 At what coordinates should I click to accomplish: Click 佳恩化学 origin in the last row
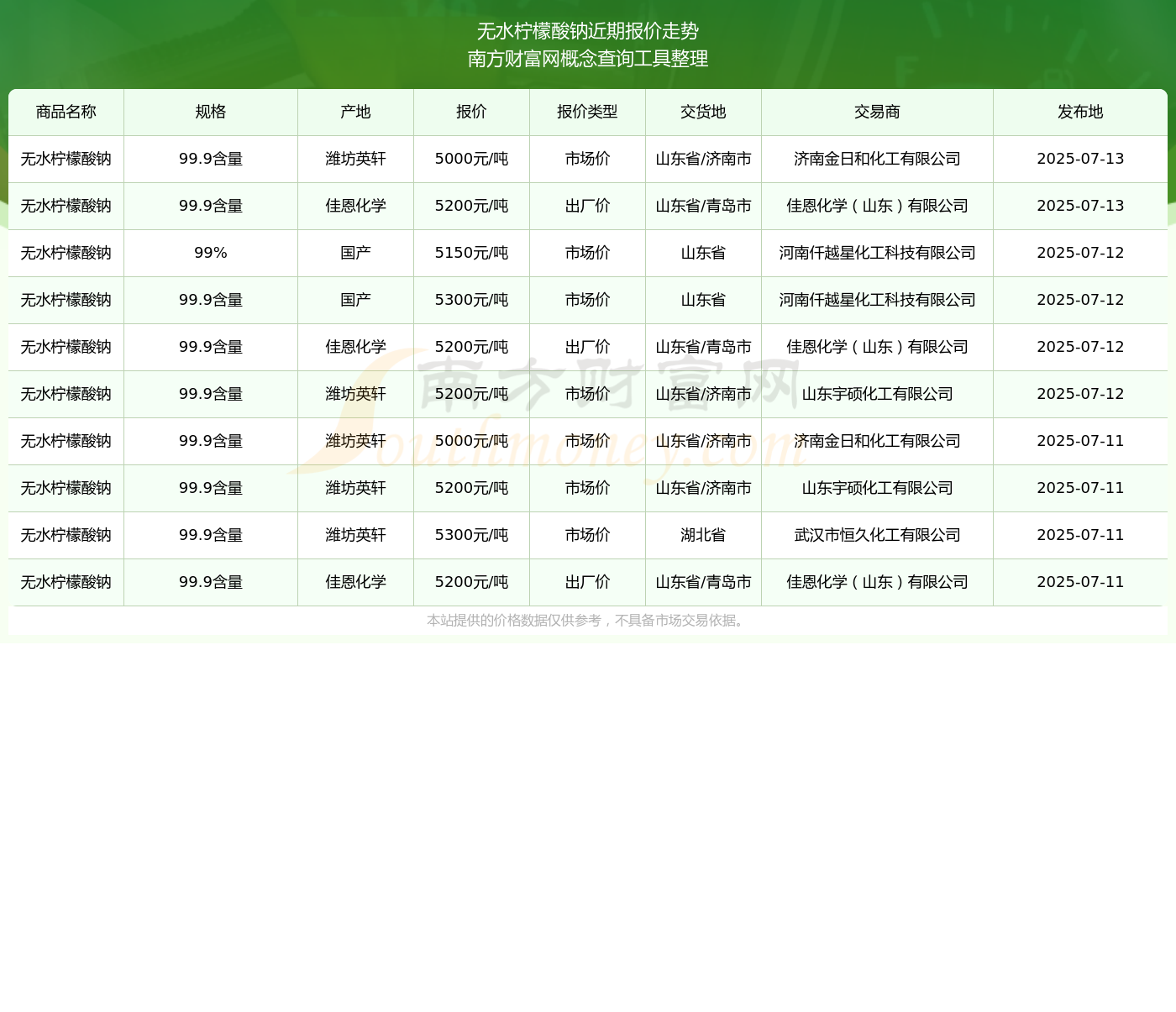click(x=356, y=582)
